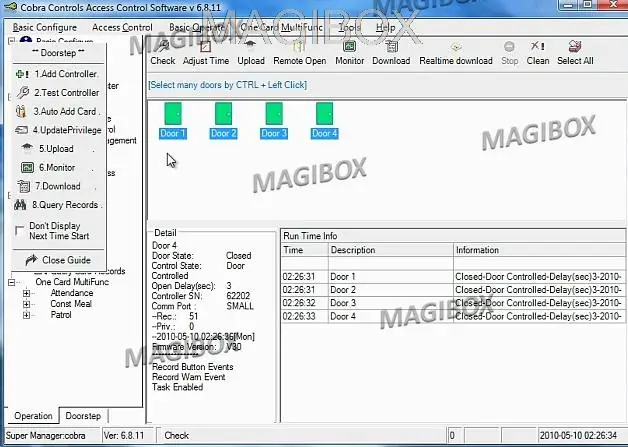Click the Clean toolbar icon
The width and height of the screenshot is (628, 447).
click(x=537, y=47)
